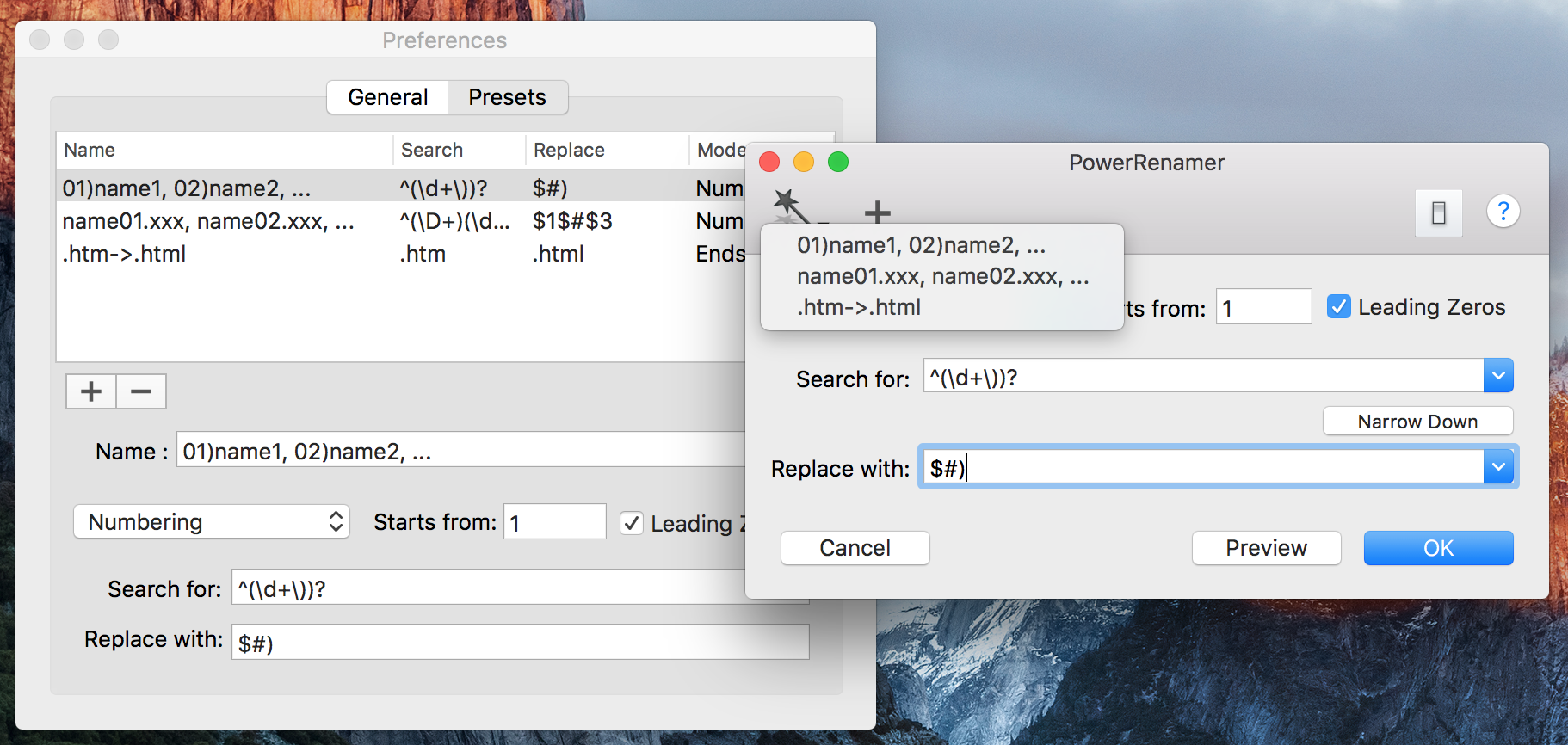Open the Numbering mode popup menu

pyautogui.click(x=212, y=522)
